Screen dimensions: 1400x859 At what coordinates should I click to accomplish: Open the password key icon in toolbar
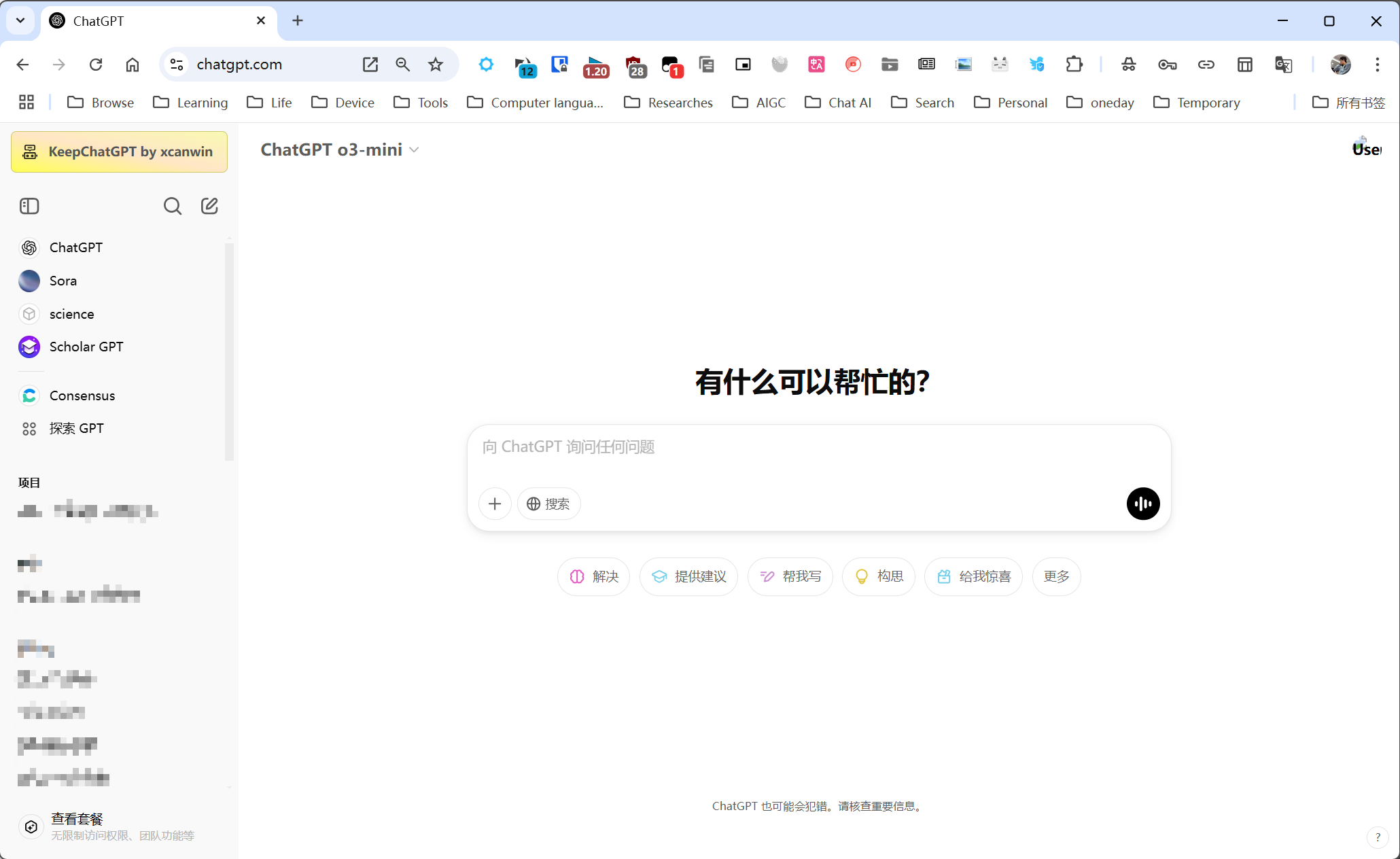coord(1168,65)
